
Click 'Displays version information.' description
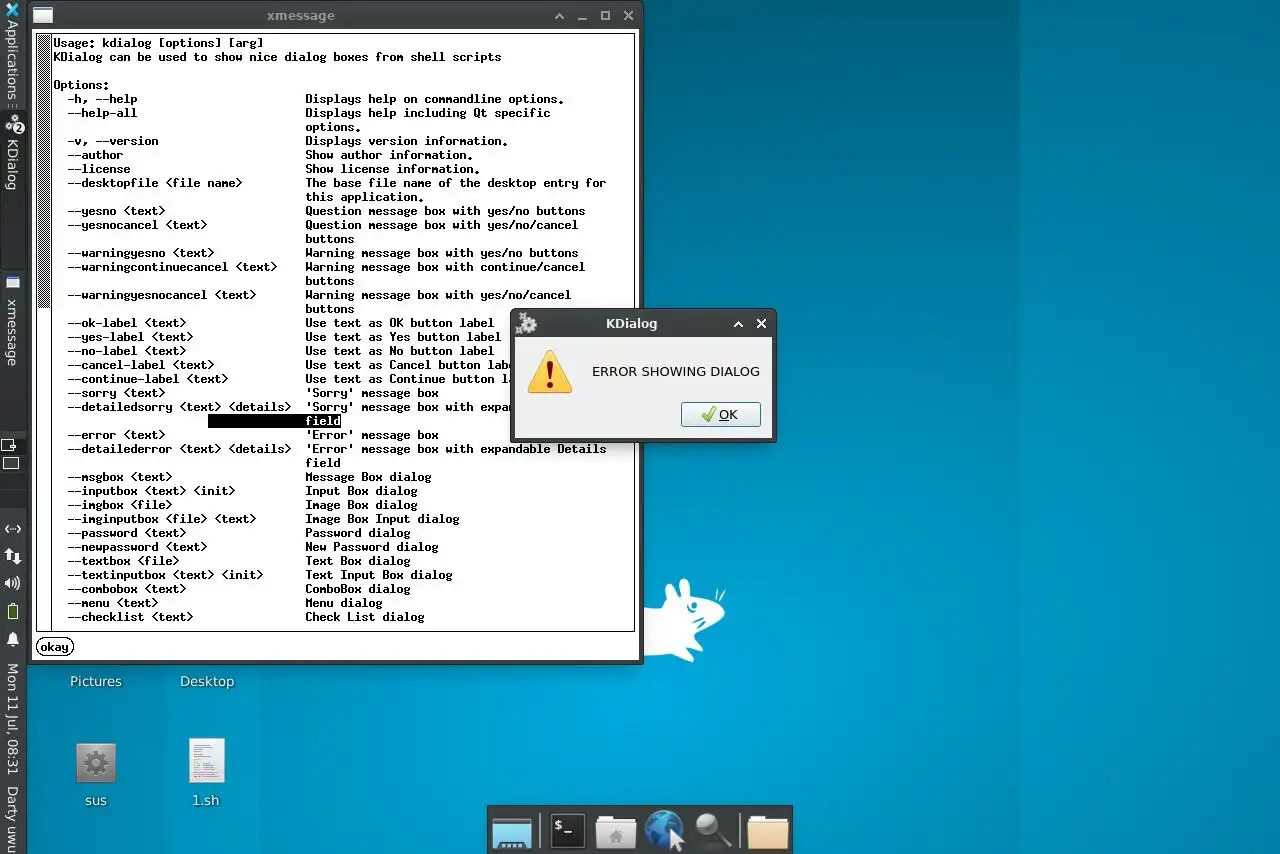coord(407,141)
